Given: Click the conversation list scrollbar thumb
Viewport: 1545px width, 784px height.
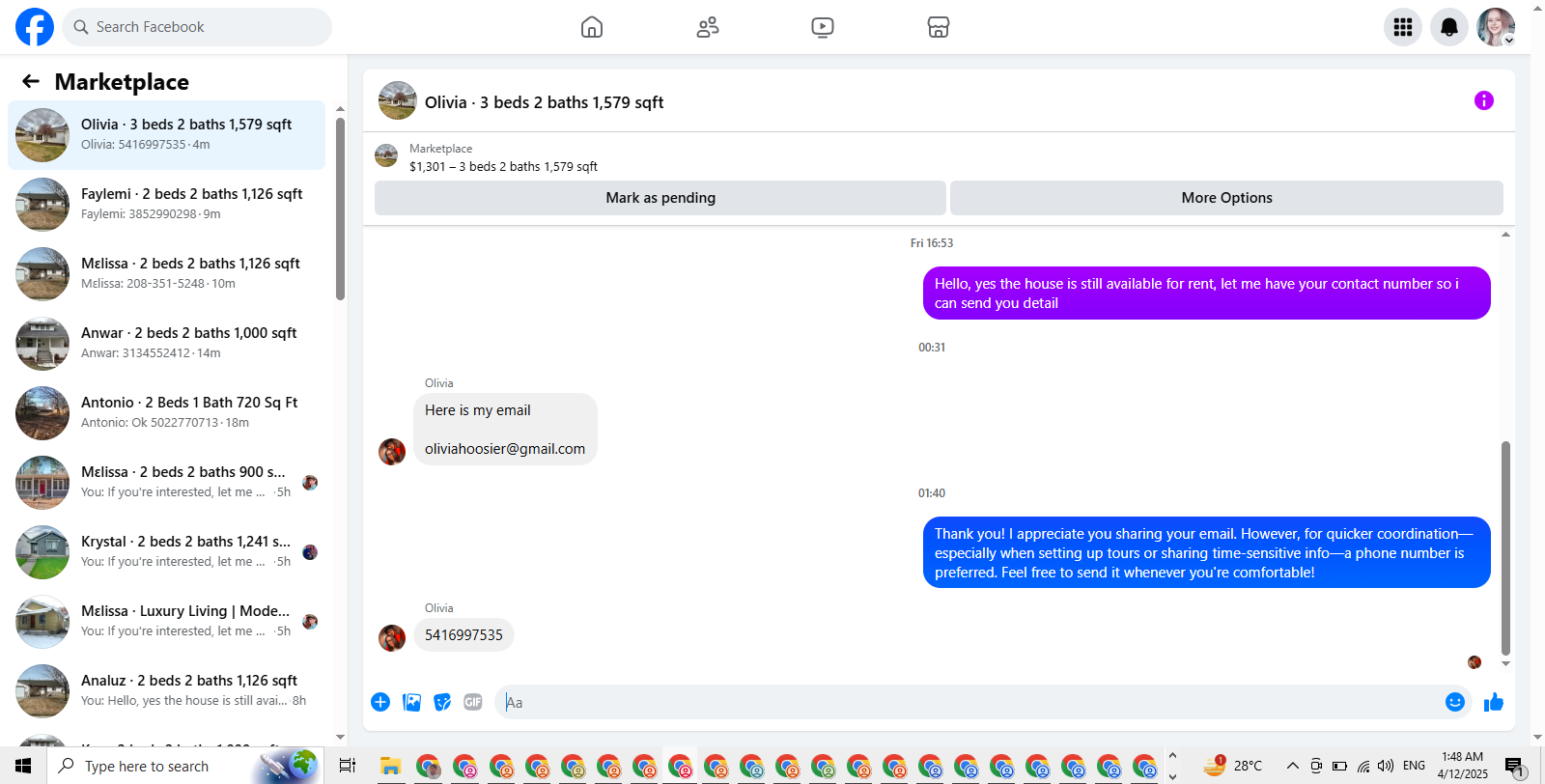Looking at the screenshot, I should tap(340, 209).
